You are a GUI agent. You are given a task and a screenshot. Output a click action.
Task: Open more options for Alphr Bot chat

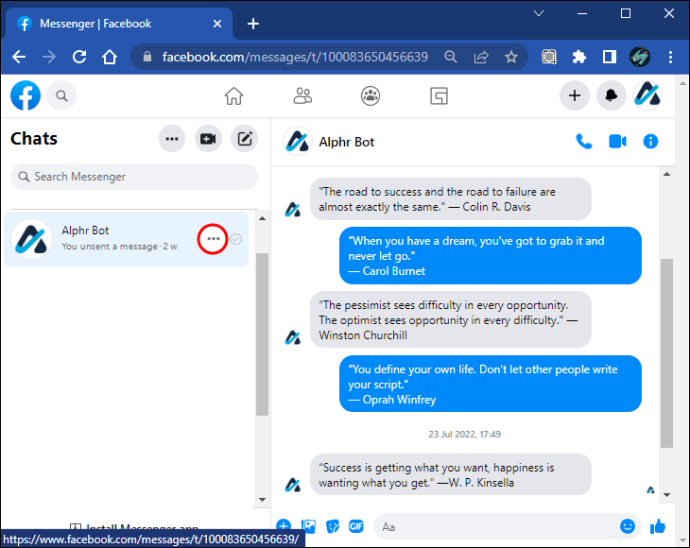pyautogui.click(x=213, y=239)
